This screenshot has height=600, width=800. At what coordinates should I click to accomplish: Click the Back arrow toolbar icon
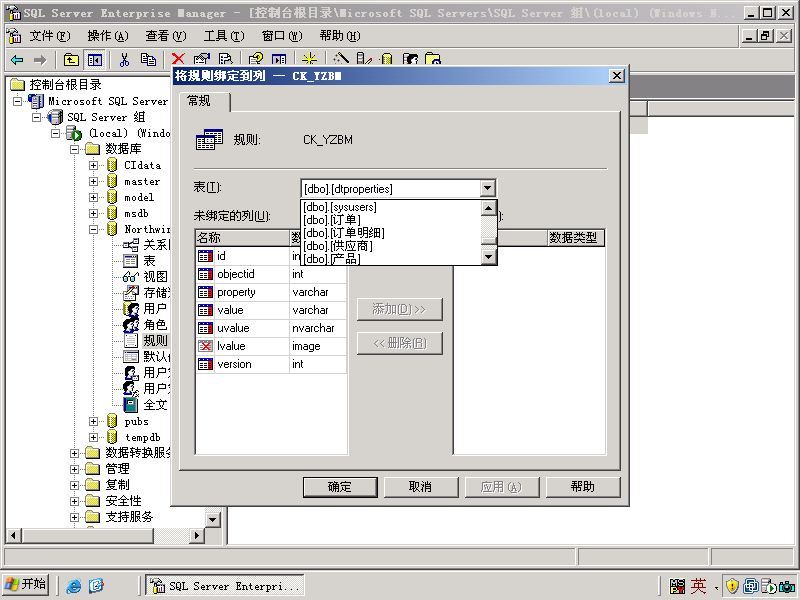tap(17, 60)
